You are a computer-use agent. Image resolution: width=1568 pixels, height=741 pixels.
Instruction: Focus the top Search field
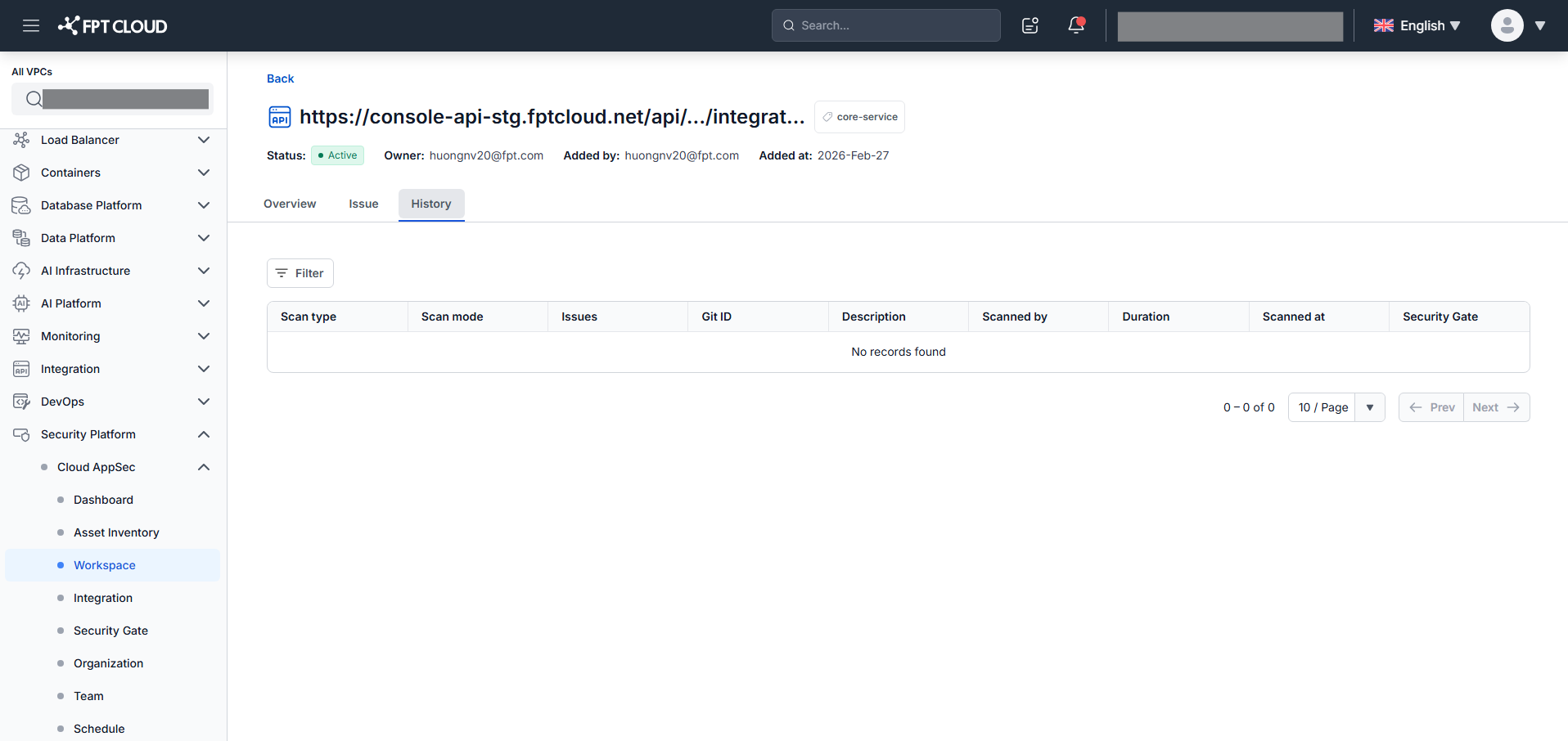(x=885, y=25)
